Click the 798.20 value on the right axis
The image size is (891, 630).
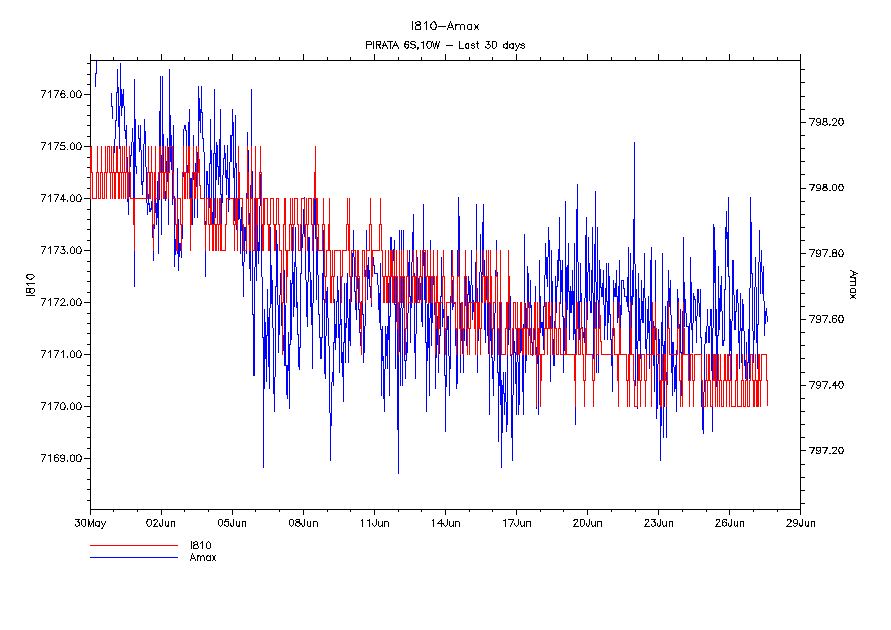click(x=826, y=122)
